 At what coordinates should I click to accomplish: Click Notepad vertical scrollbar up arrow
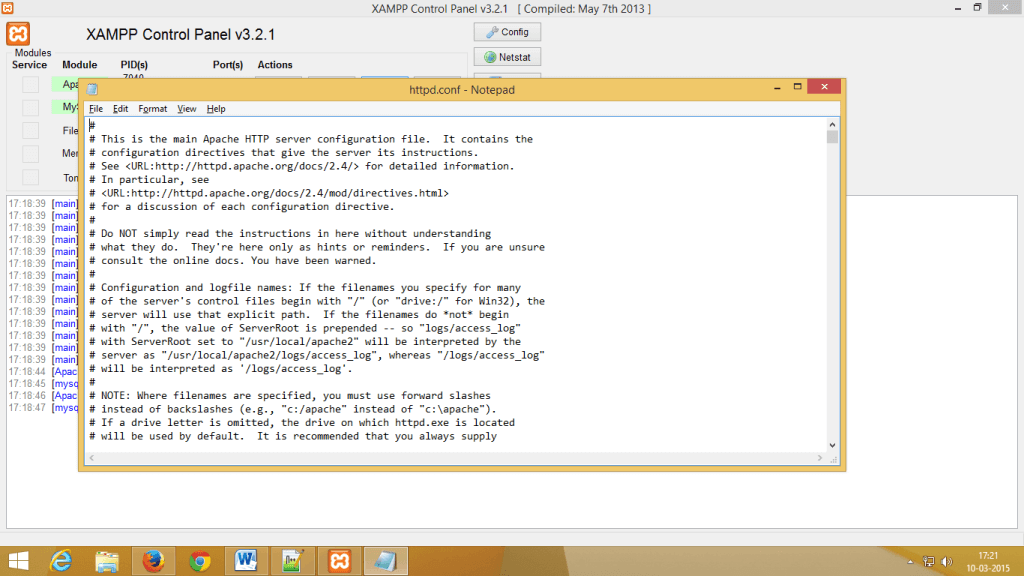coord(832,125)
